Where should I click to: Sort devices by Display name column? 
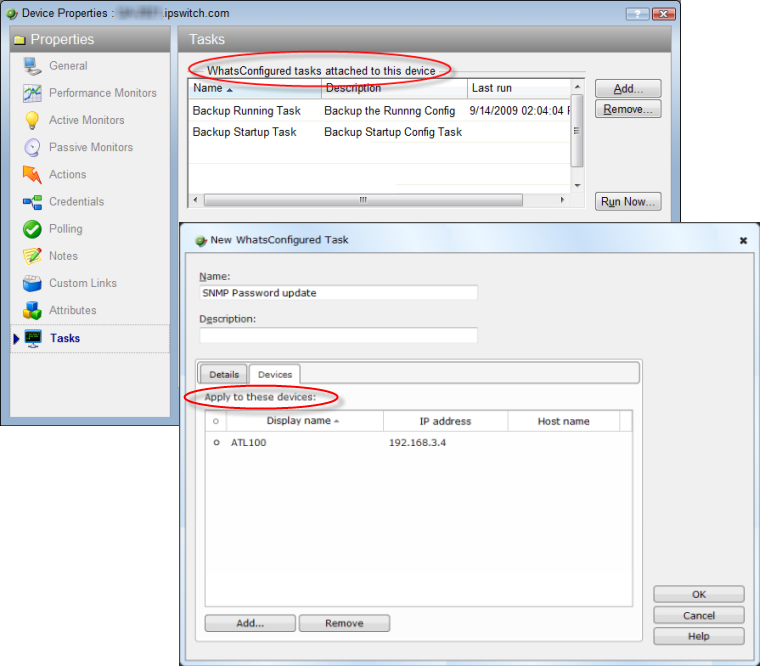coord(305,421)
